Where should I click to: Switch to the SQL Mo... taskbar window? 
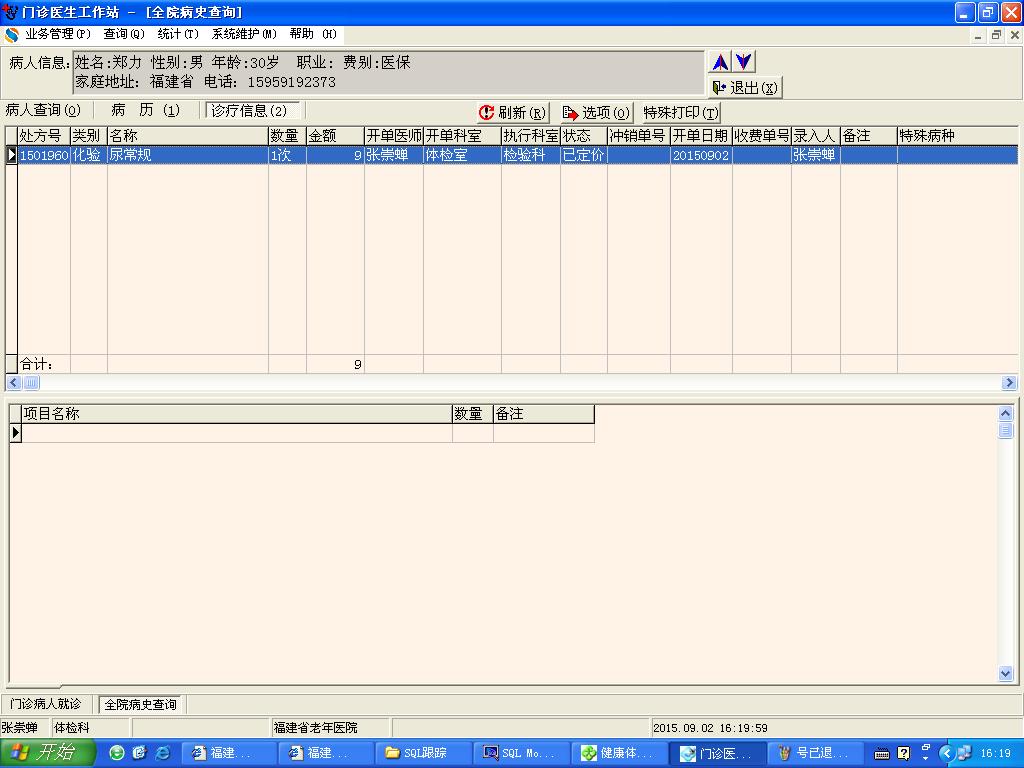tap(521, 753)
